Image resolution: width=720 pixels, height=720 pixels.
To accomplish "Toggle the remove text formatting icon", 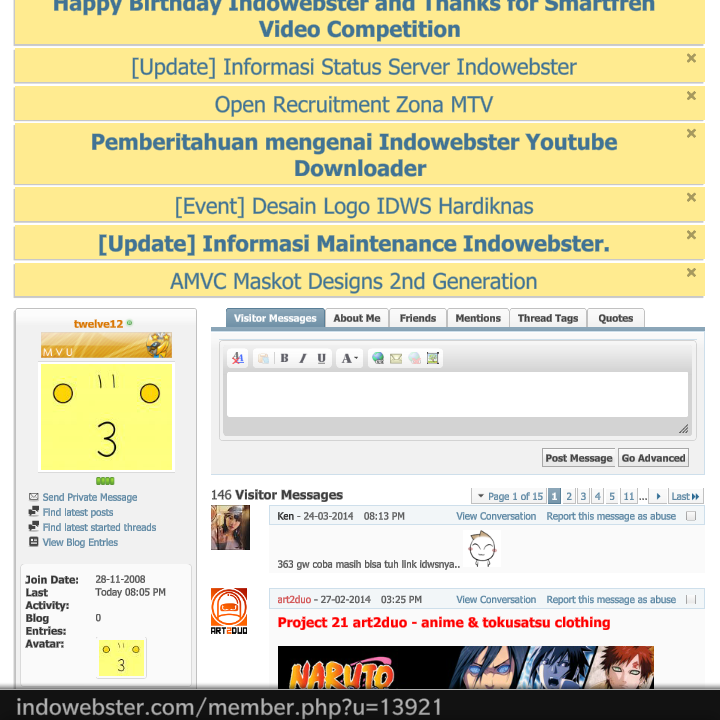I will point(238,358).
